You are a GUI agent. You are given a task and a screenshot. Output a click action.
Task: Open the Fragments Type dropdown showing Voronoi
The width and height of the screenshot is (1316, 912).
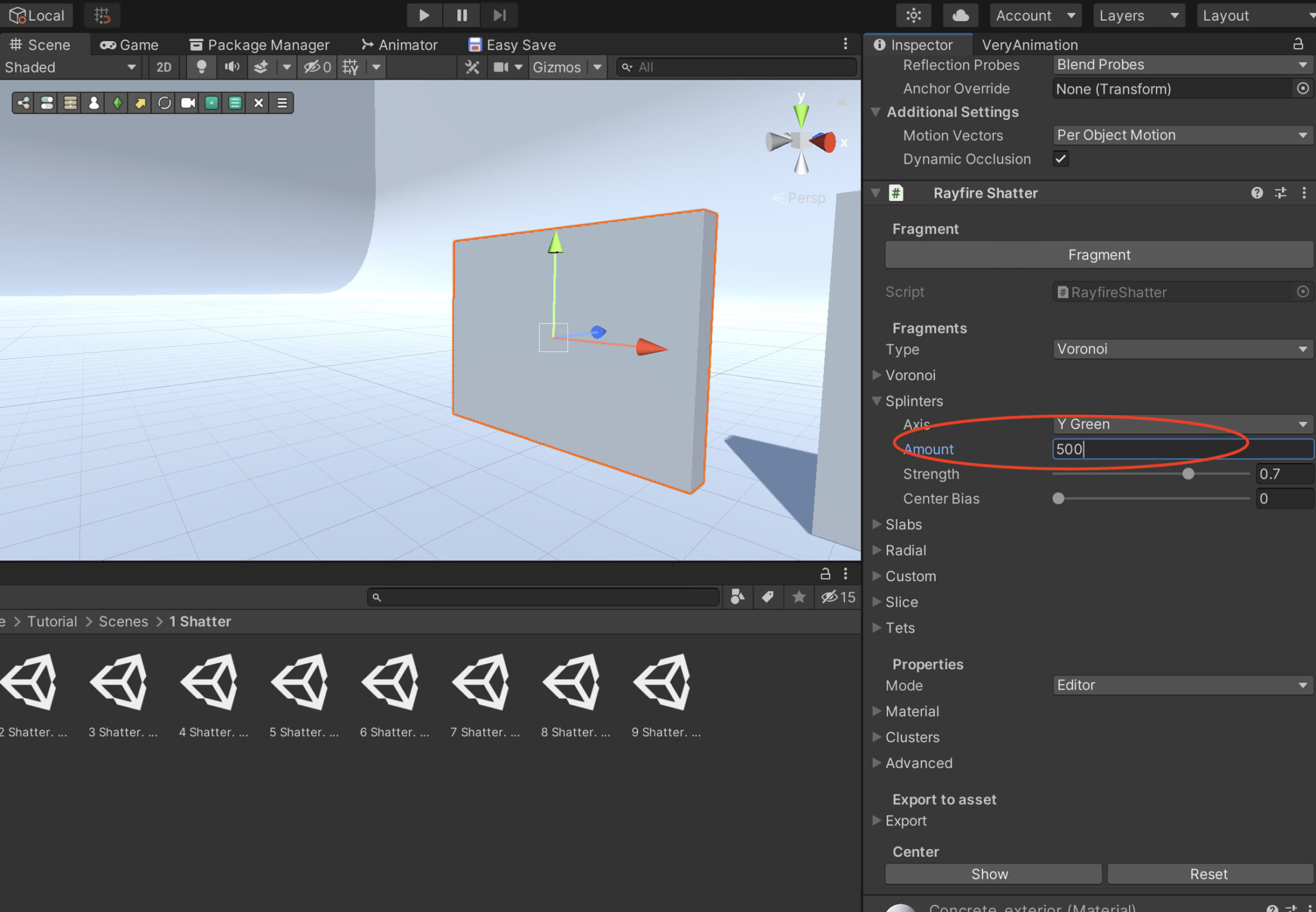(1181, 349)
